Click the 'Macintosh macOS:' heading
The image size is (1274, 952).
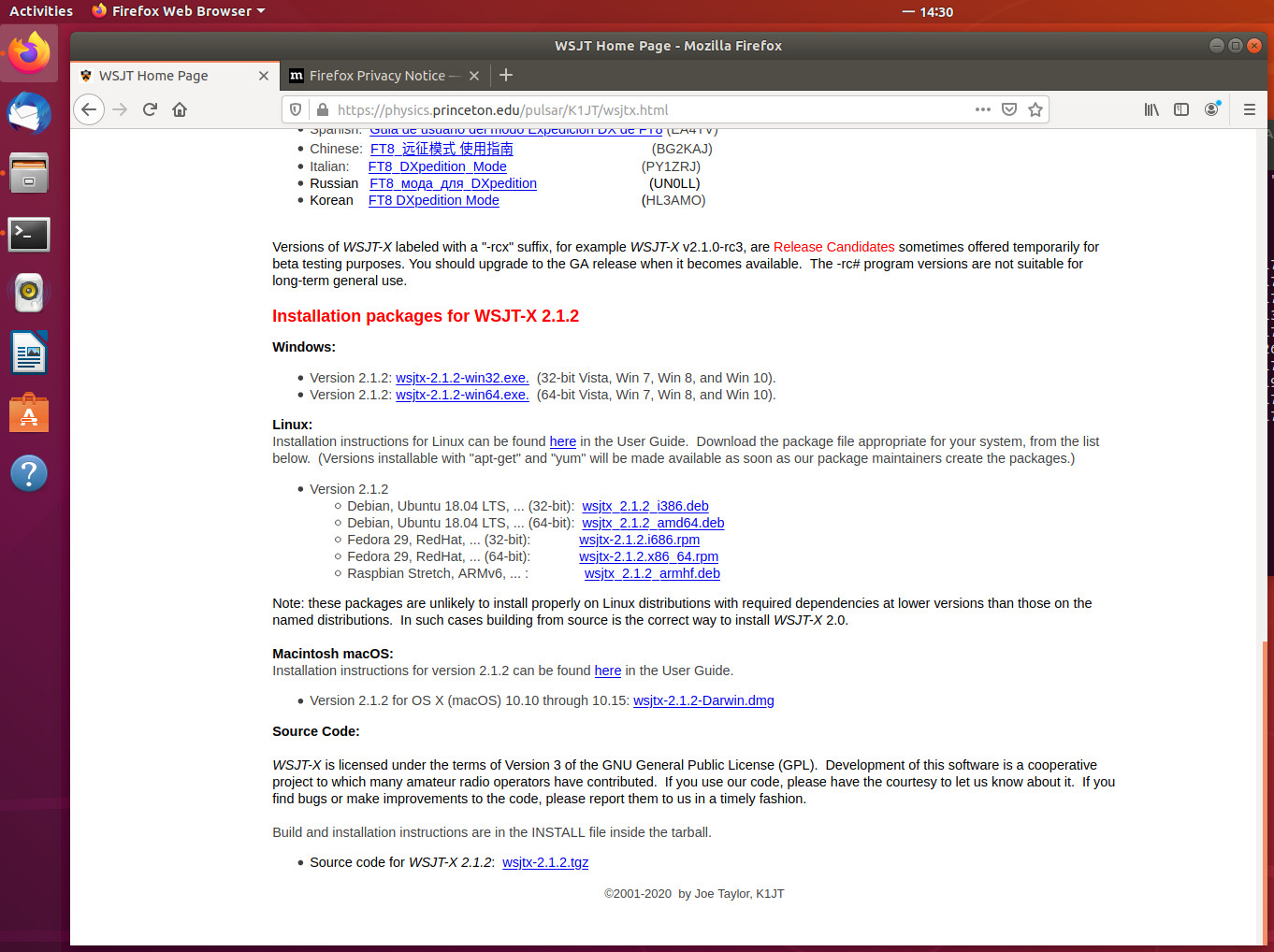click(x=333, y=654)
